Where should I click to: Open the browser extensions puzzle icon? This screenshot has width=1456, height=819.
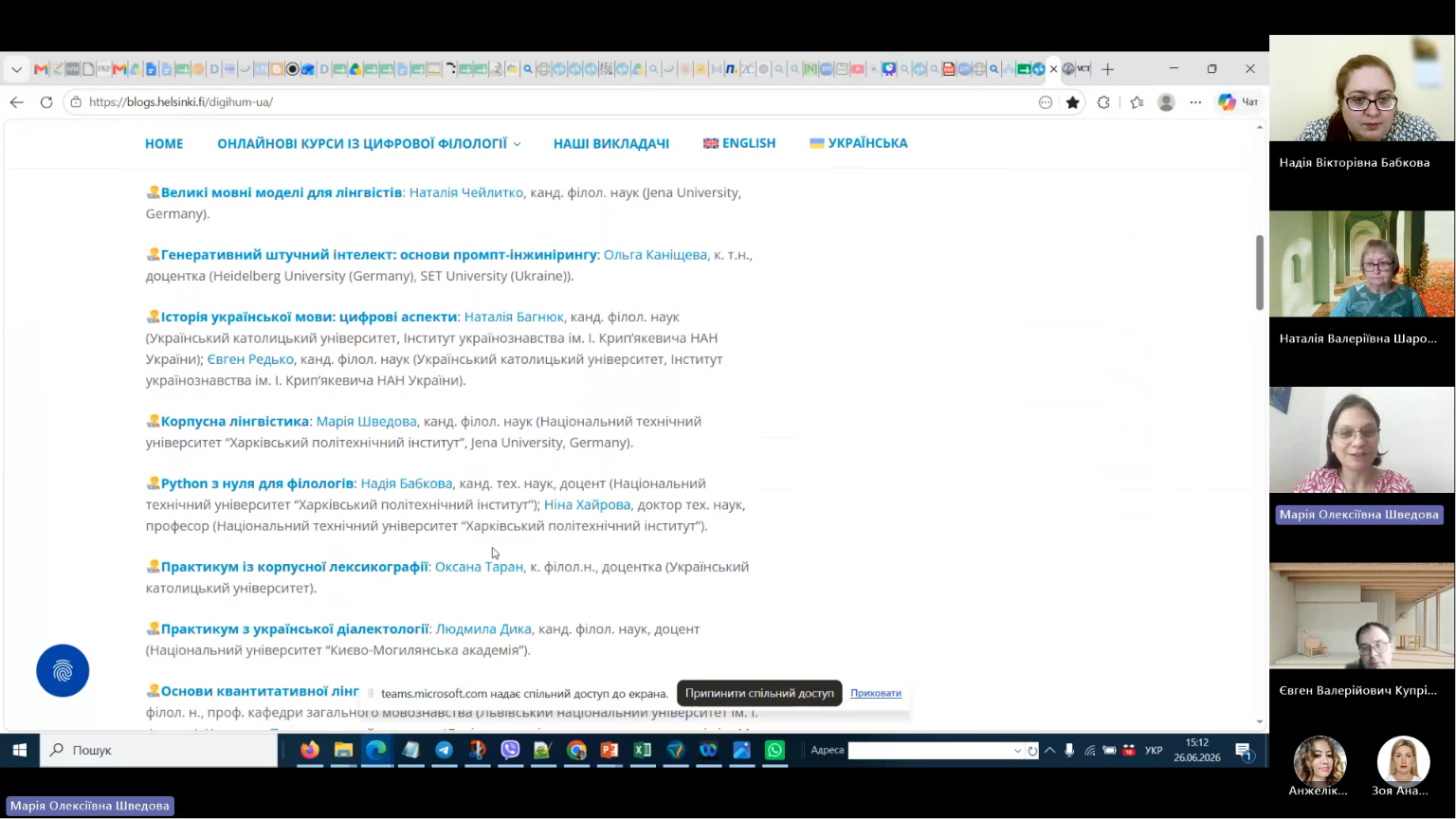click(1103, 102)
